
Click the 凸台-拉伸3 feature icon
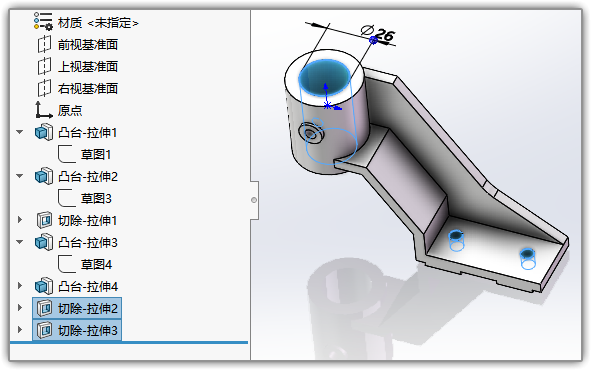click(x=44, y=242)
